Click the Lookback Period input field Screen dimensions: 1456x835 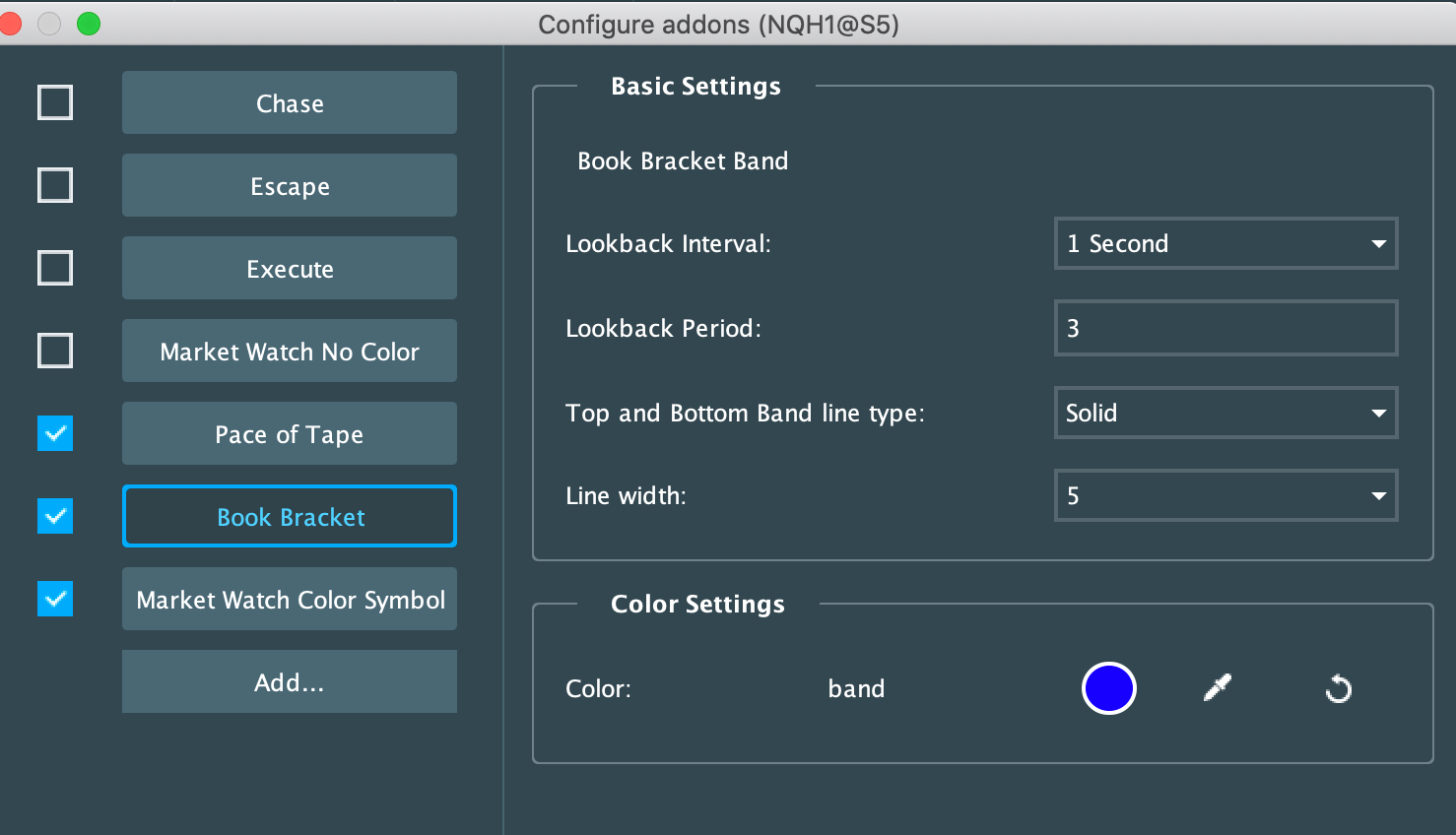click(1224, 328)
